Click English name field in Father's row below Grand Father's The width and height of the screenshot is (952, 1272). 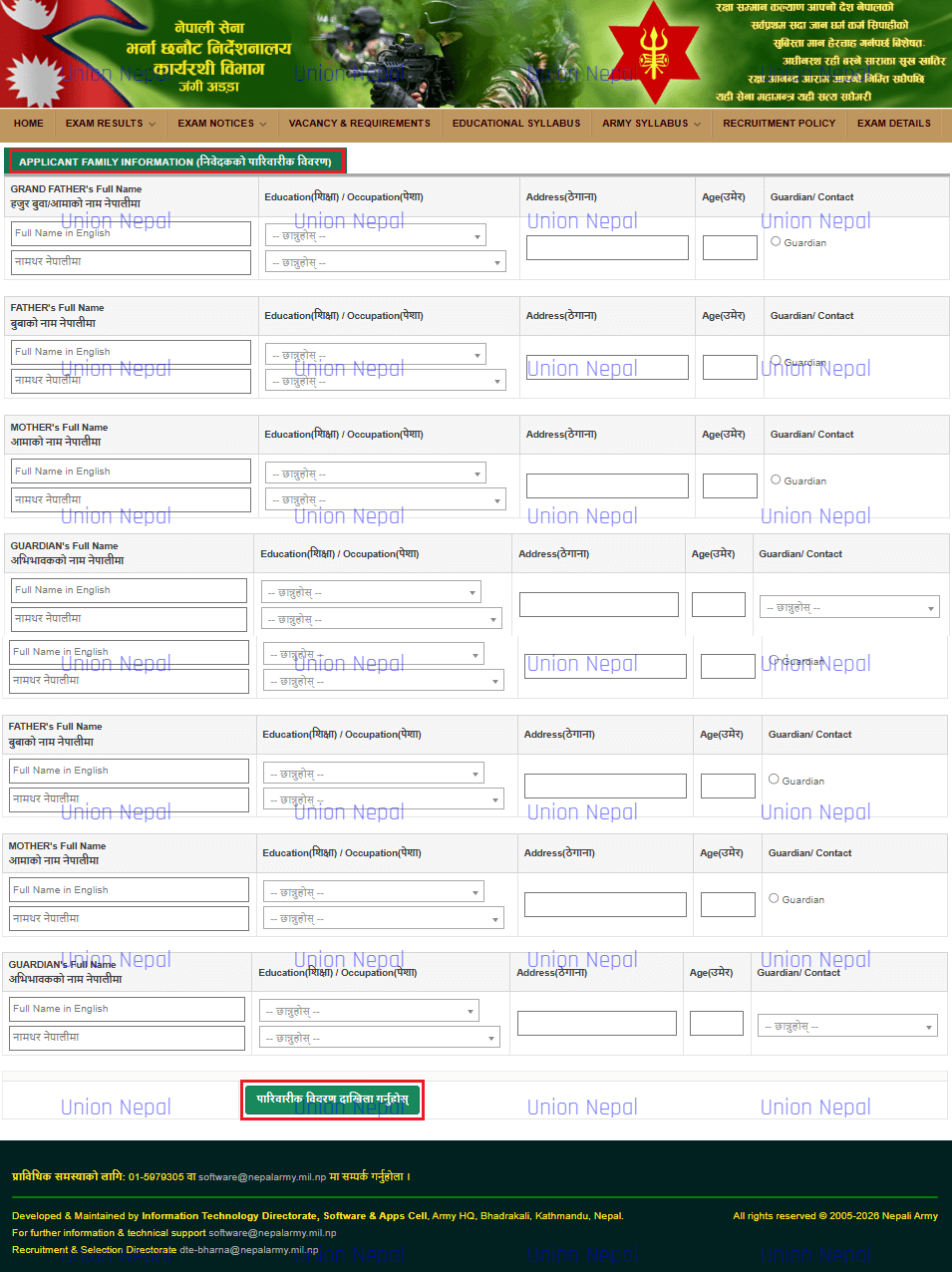(131, 352)
